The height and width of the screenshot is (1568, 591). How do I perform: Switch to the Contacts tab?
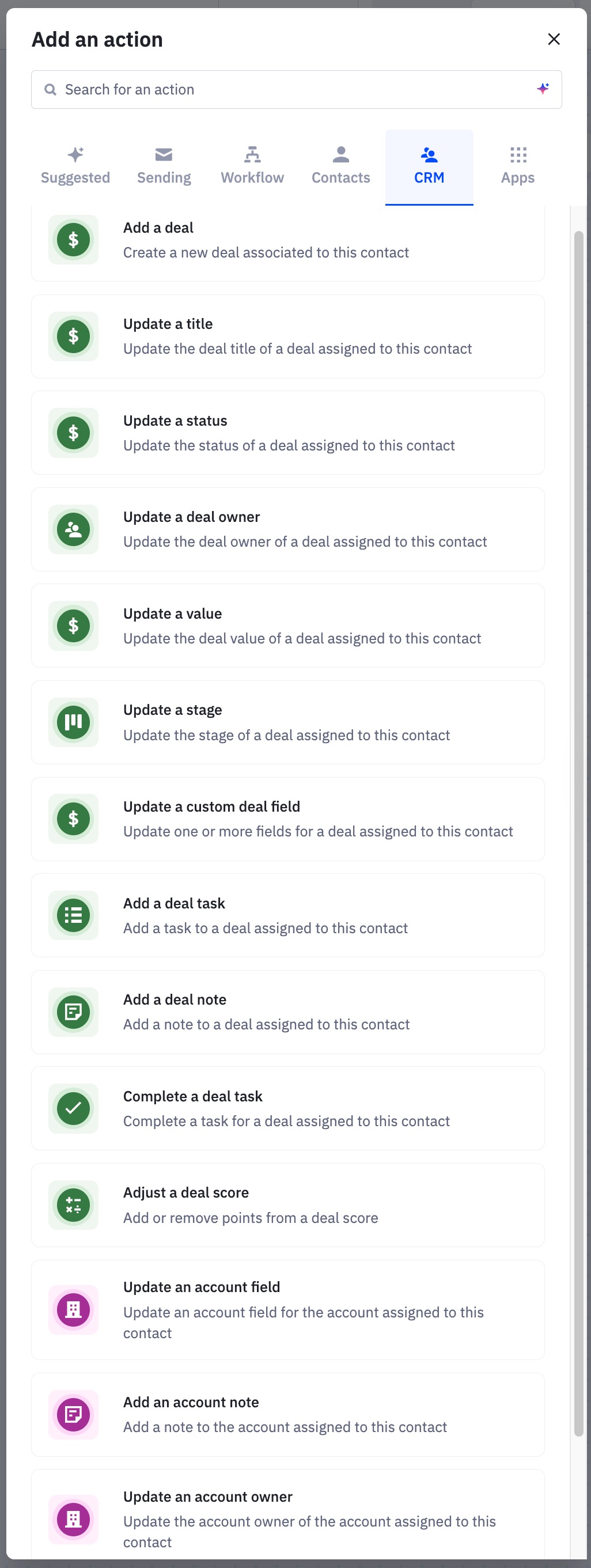pos(340,164)
